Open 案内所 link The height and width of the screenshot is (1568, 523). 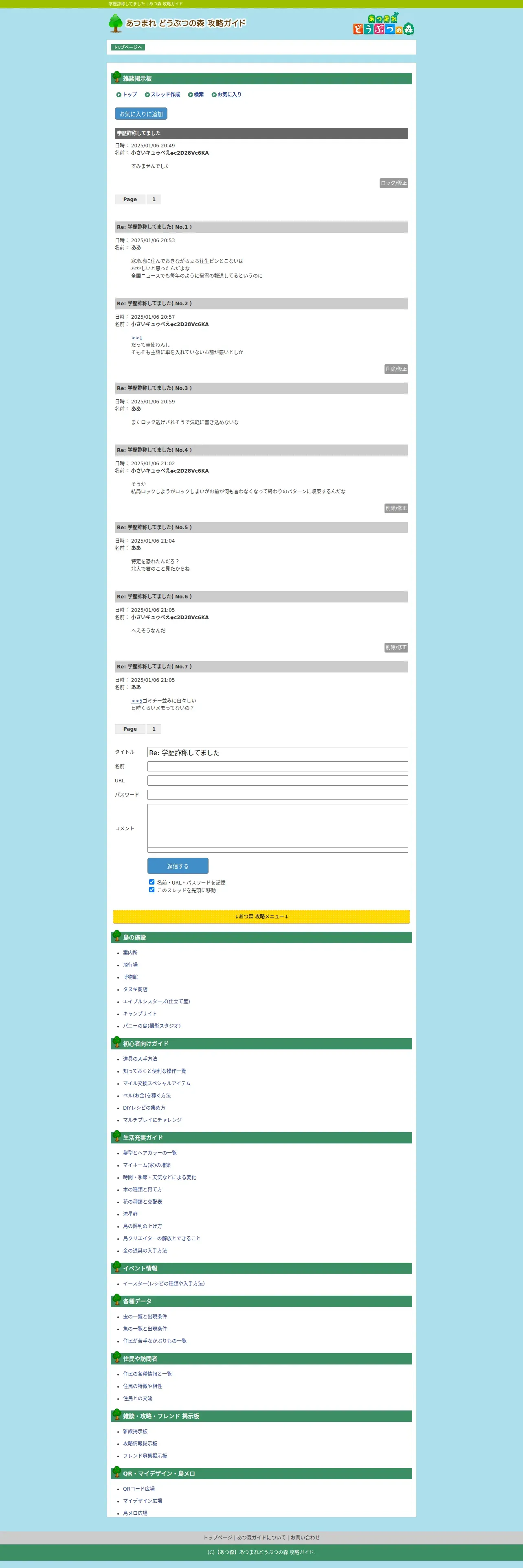pyautogui.click(x=130, y=953)
